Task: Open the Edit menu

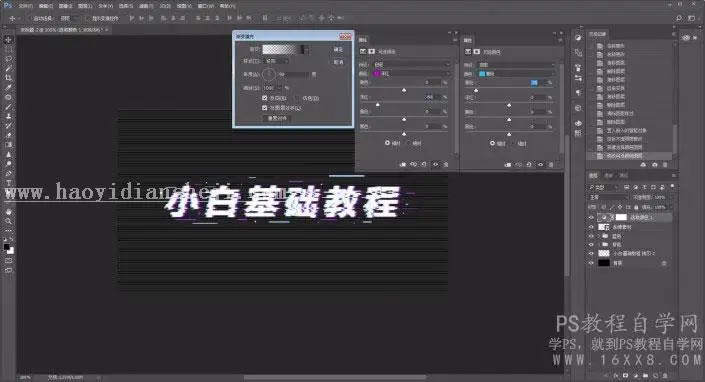Action: (x=45, y=6)
